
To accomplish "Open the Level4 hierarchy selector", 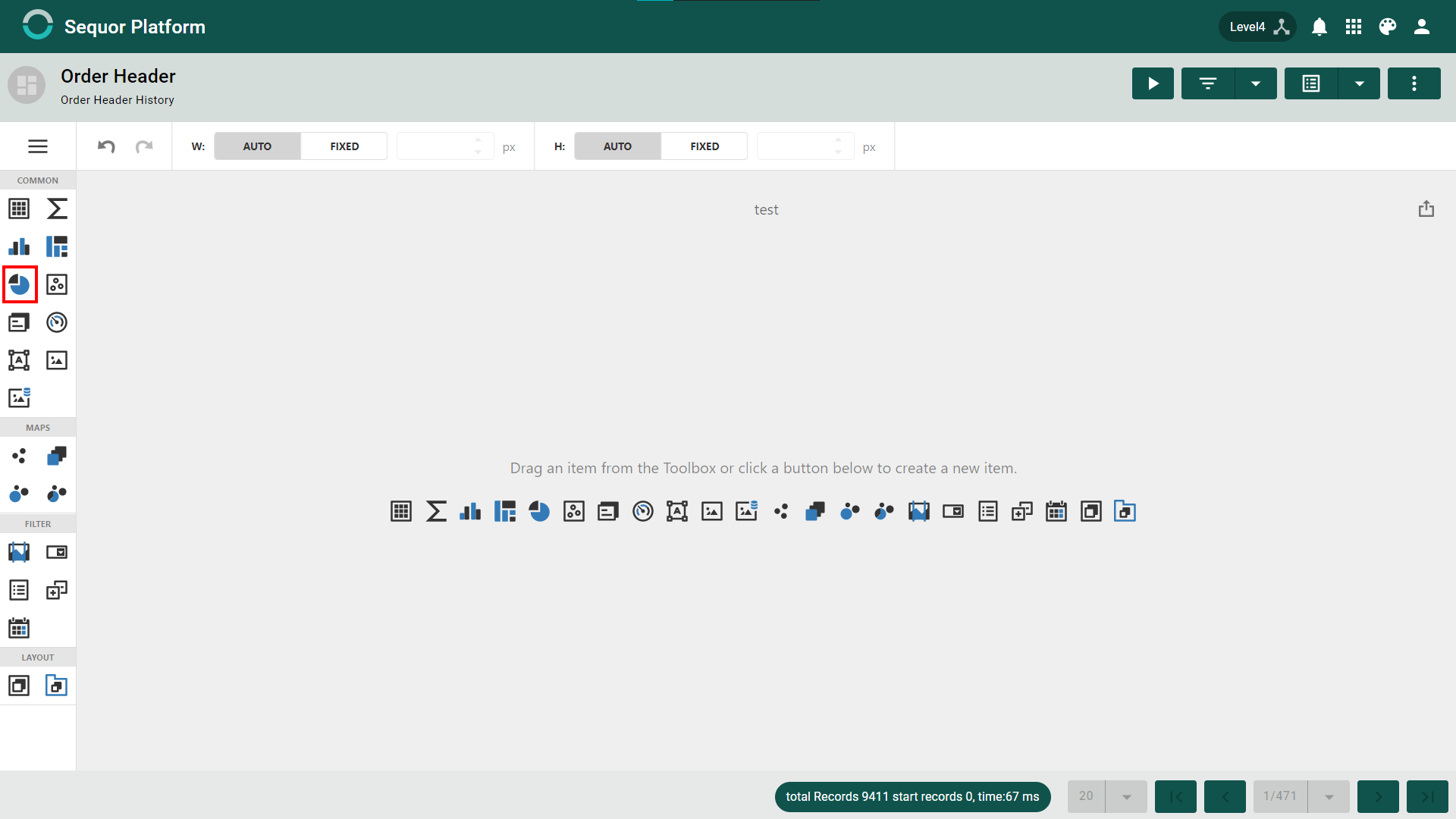I will (x=1258, y=27).
